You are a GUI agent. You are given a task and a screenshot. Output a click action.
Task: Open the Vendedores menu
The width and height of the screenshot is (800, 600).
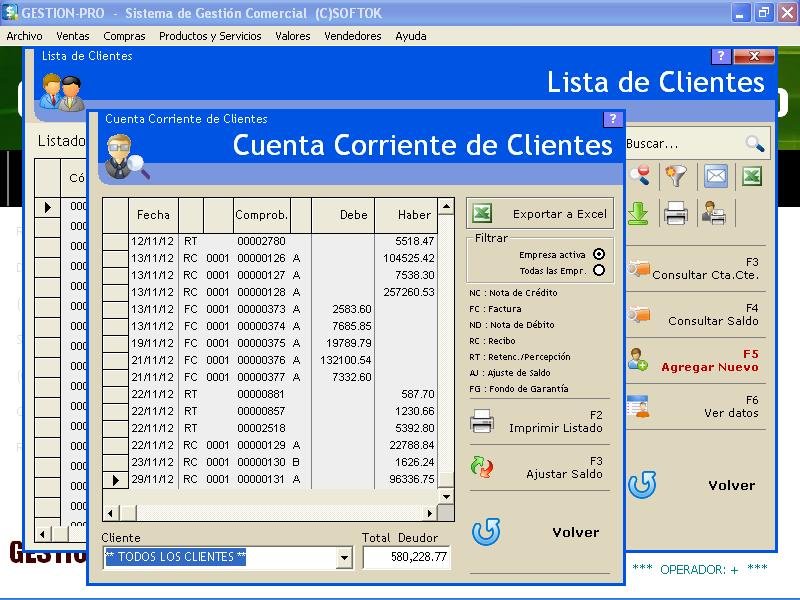pyautogui.click(x=352, y=36)
